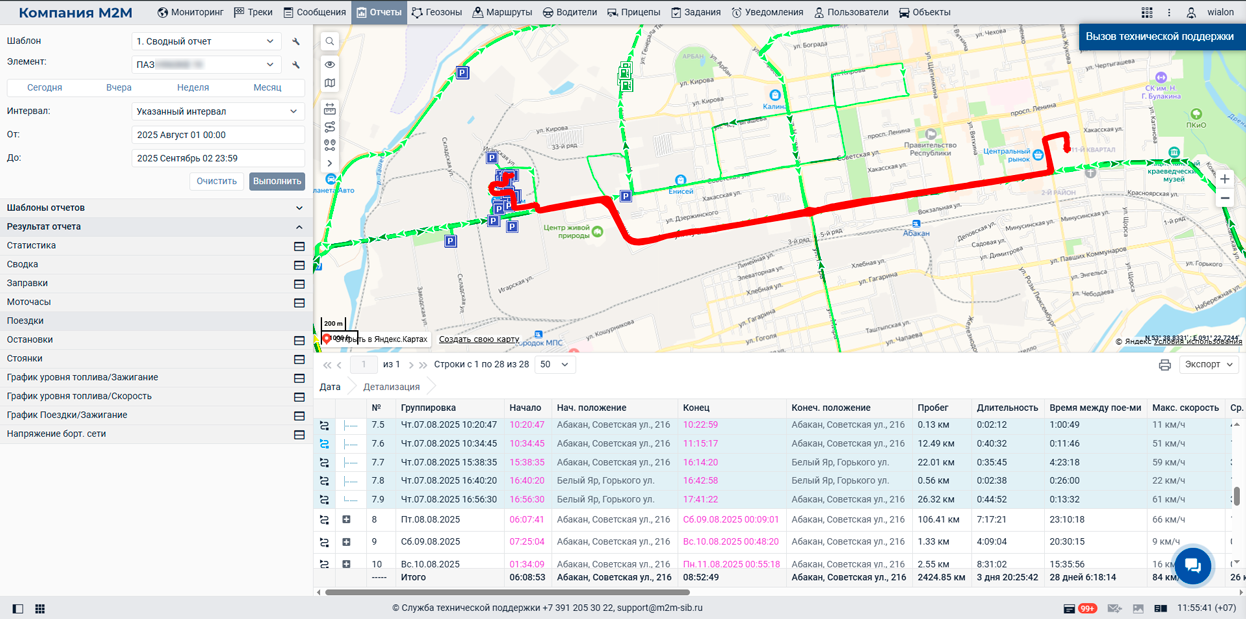Open the Шаблон template dropdown
Viewport: 1246px width, 619px height.
click(x=206, y=41)
